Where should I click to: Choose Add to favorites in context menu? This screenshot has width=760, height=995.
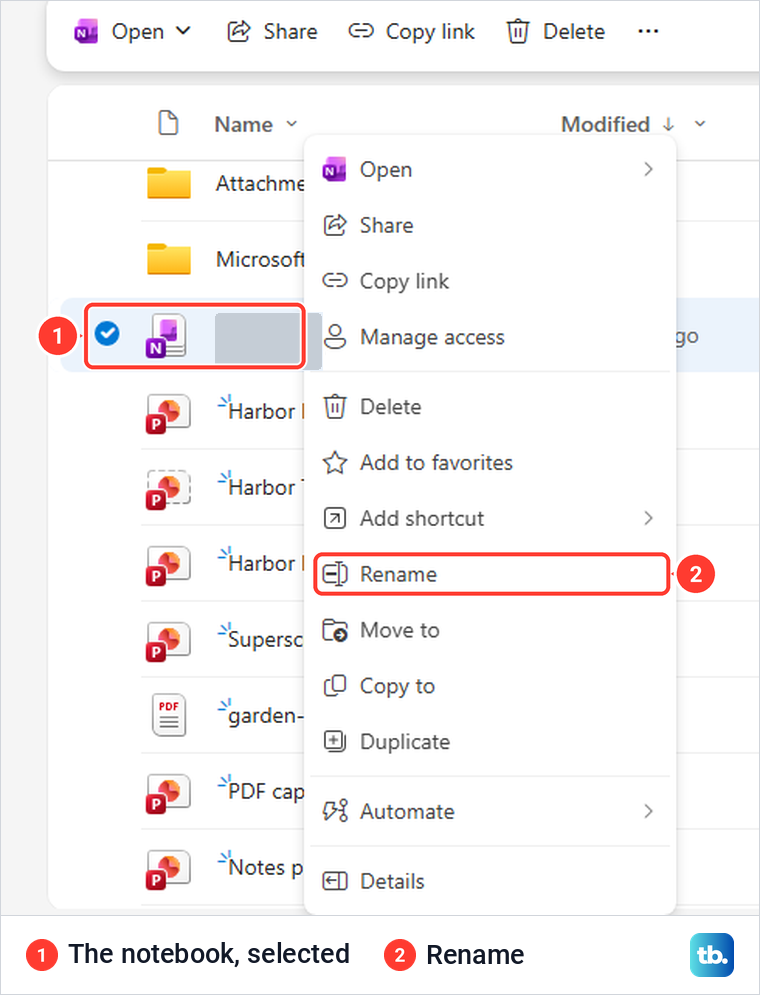[x=489, y=463]
